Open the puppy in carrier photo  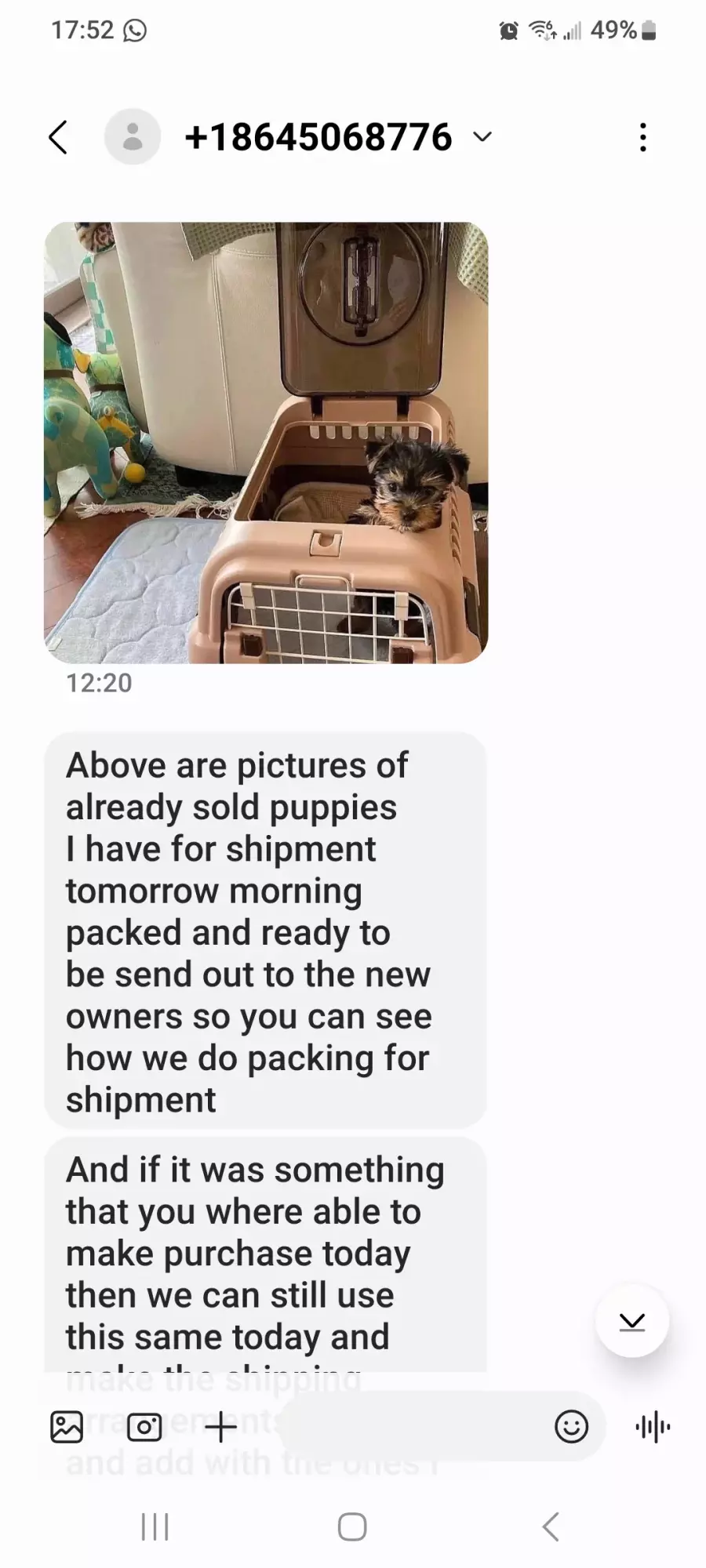pos(266,443)
